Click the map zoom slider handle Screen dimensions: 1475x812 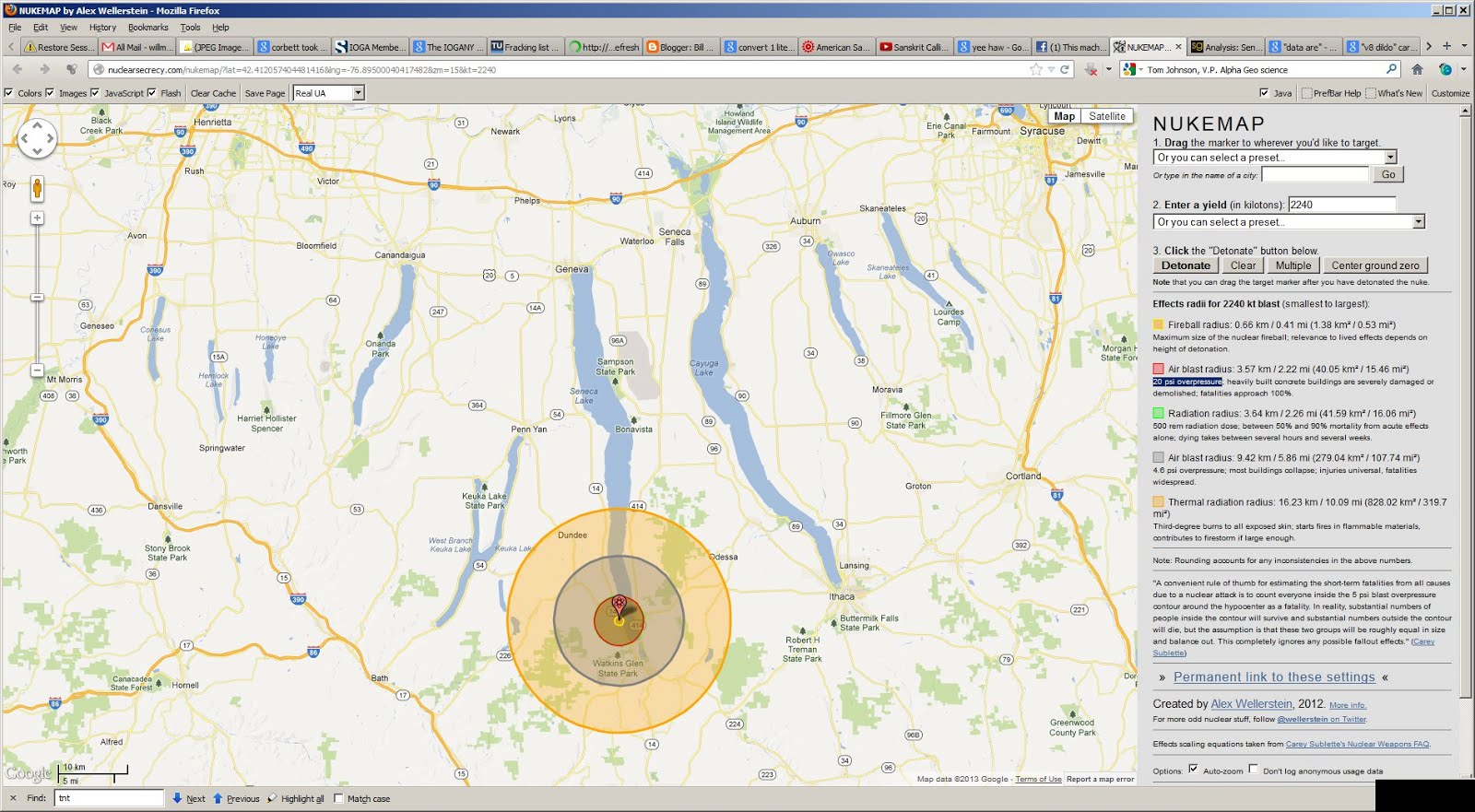pyautogui.click(x=37, y=298)
